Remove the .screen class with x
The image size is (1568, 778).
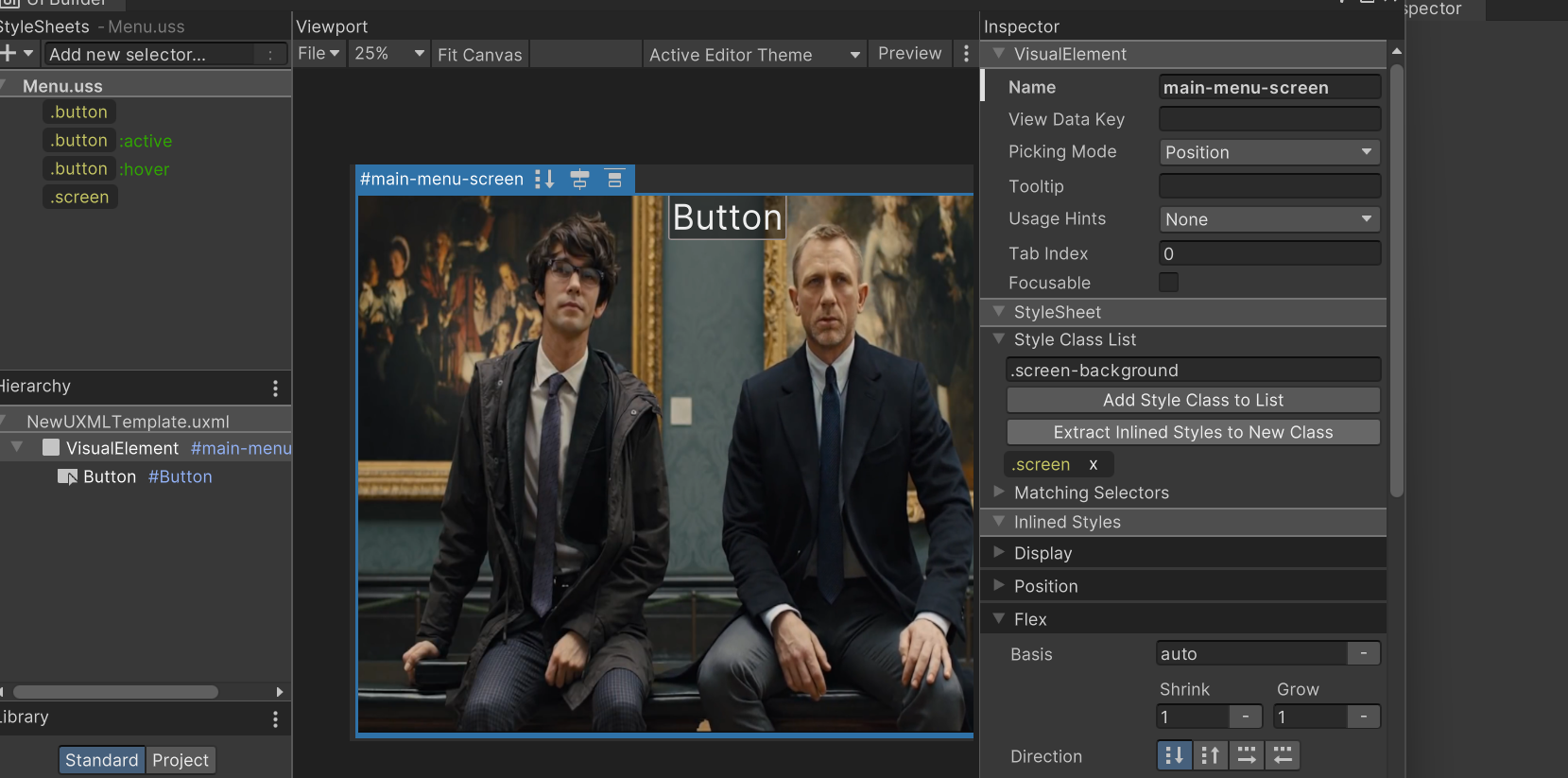1094,464
